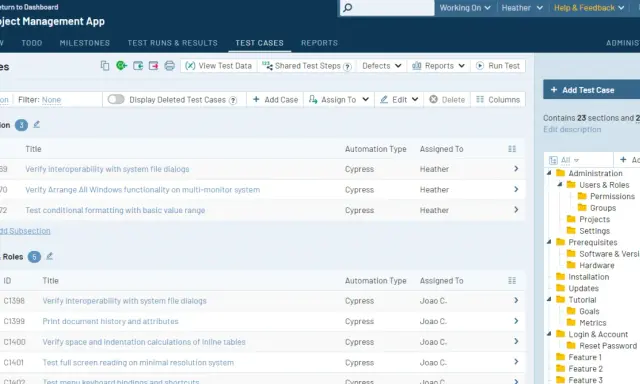Click pencil edit icon next to badge 3

point(37,124)
